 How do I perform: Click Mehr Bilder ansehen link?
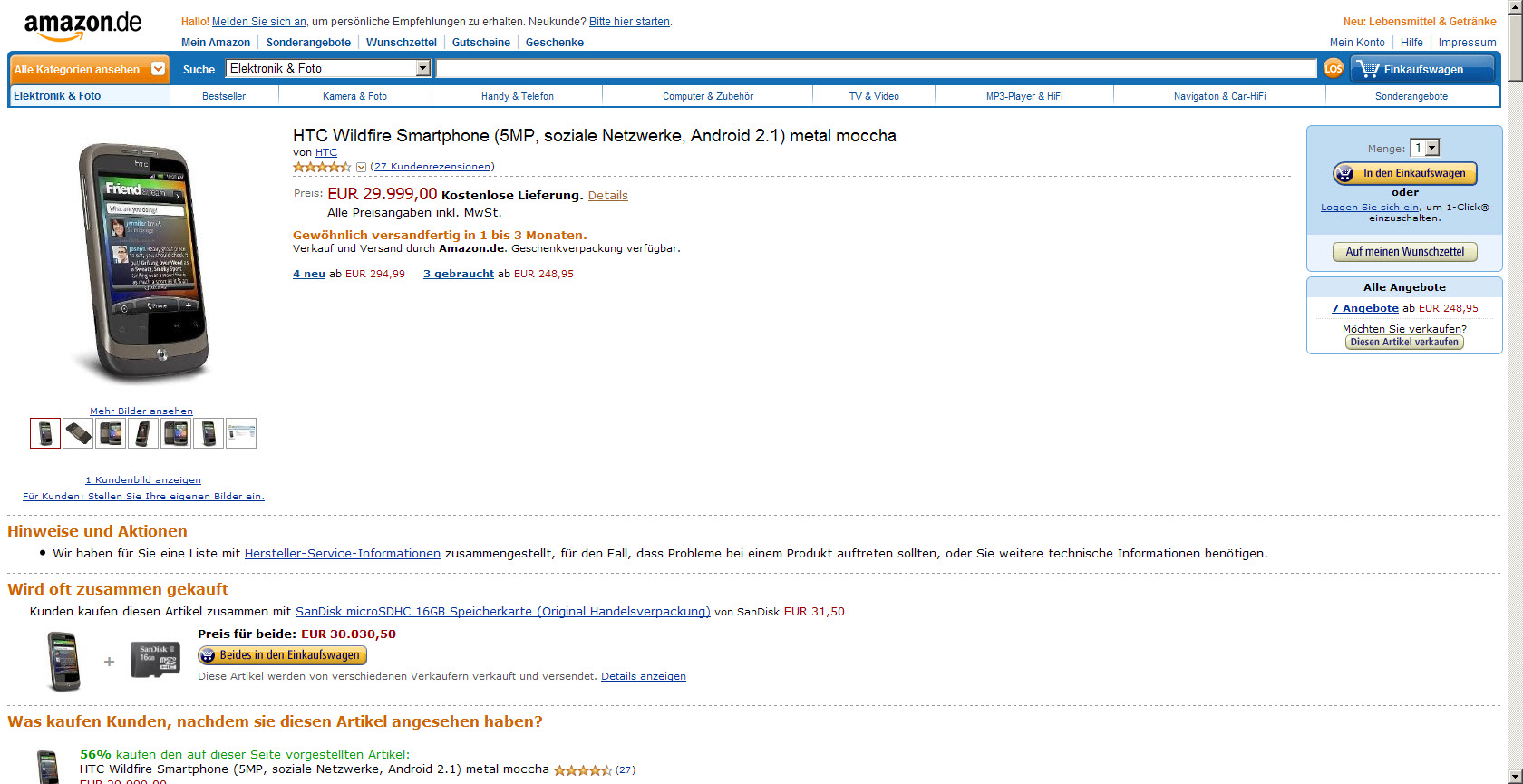[141, 411]
